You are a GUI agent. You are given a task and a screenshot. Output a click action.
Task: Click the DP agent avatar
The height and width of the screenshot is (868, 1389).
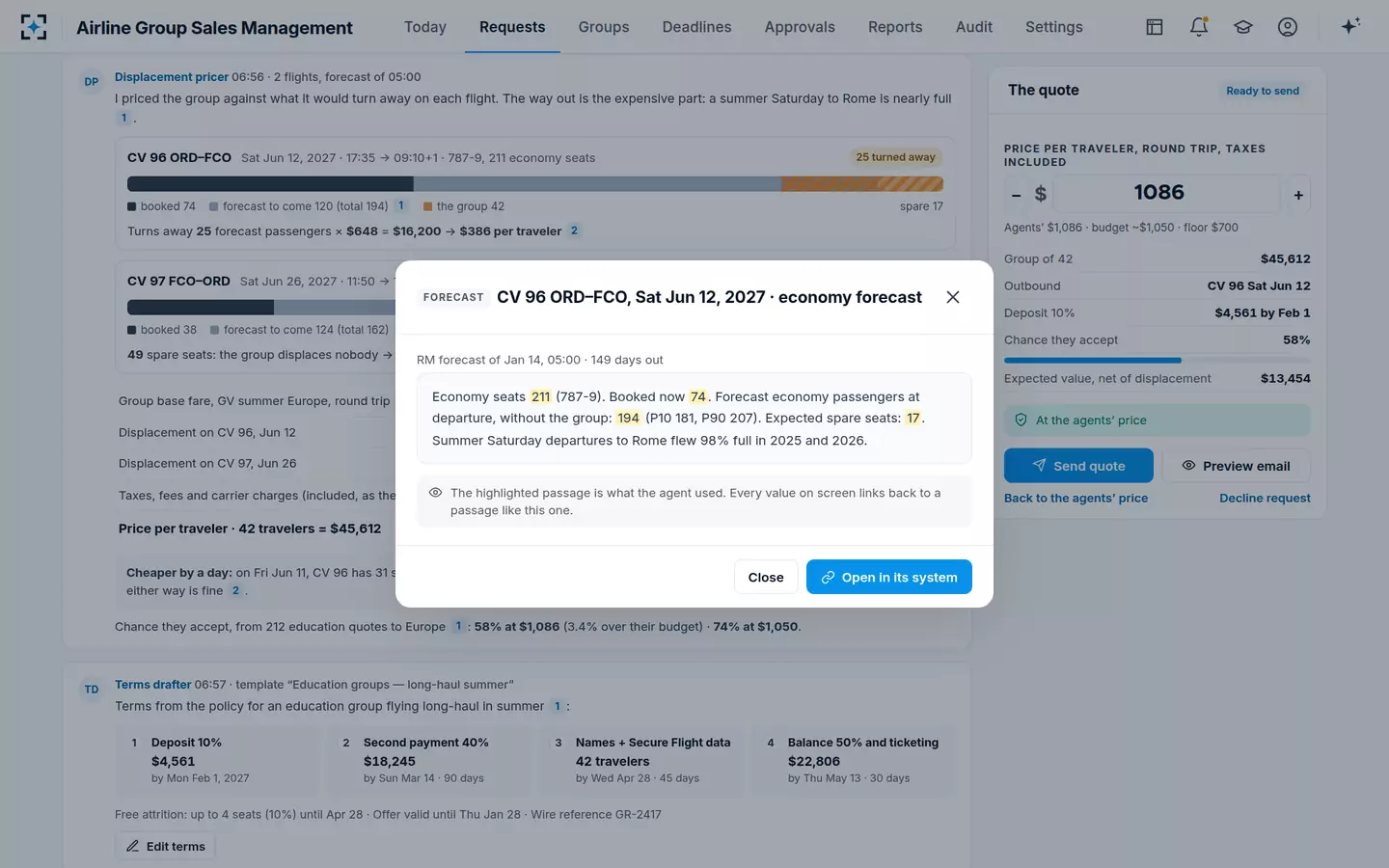[x=92, y=82]
